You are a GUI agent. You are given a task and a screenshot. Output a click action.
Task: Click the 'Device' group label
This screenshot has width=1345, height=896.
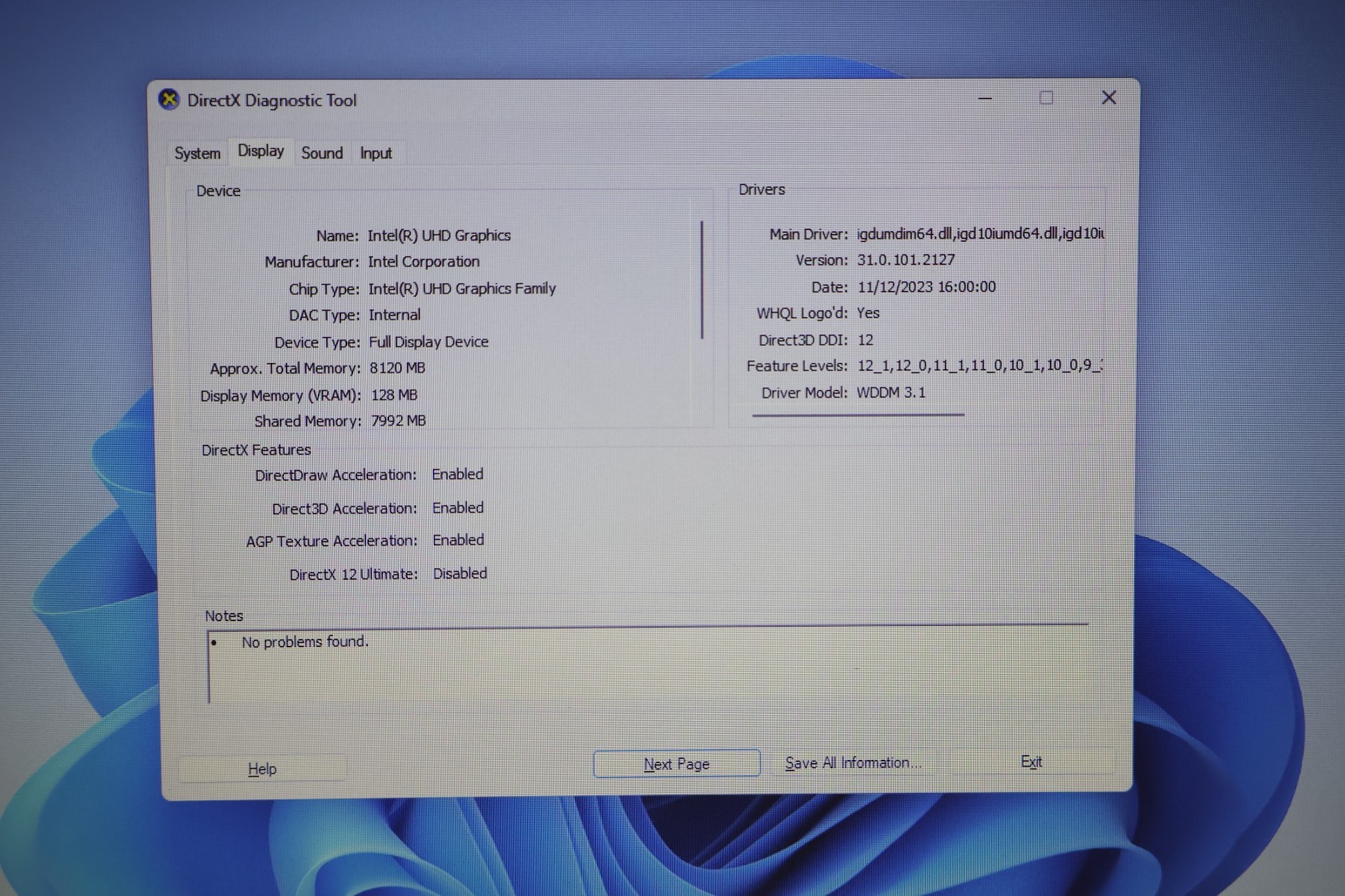coord(219,191)
